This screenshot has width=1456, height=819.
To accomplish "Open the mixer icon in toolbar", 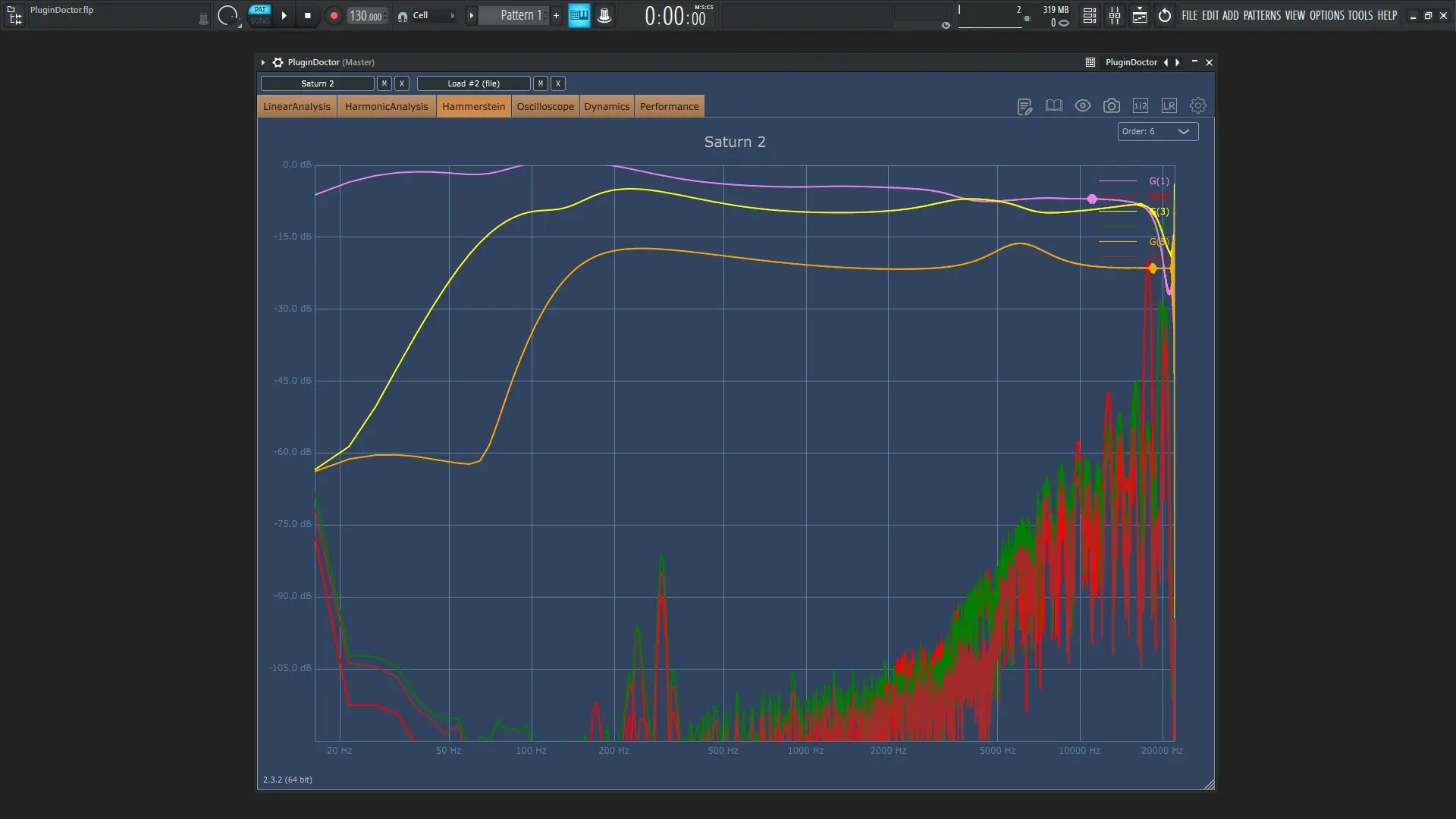I will (x=1114, y=15).
